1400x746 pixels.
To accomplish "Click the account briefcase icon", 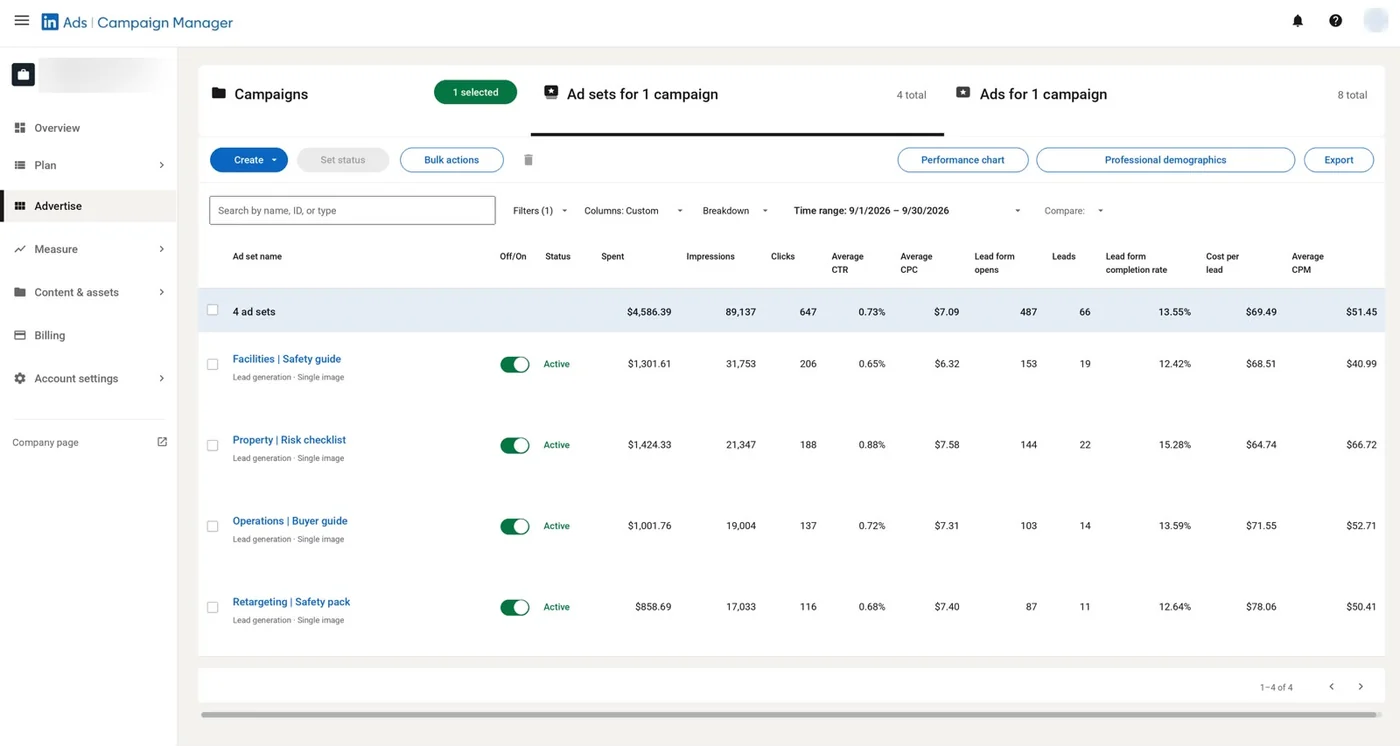I will point(23,74).
